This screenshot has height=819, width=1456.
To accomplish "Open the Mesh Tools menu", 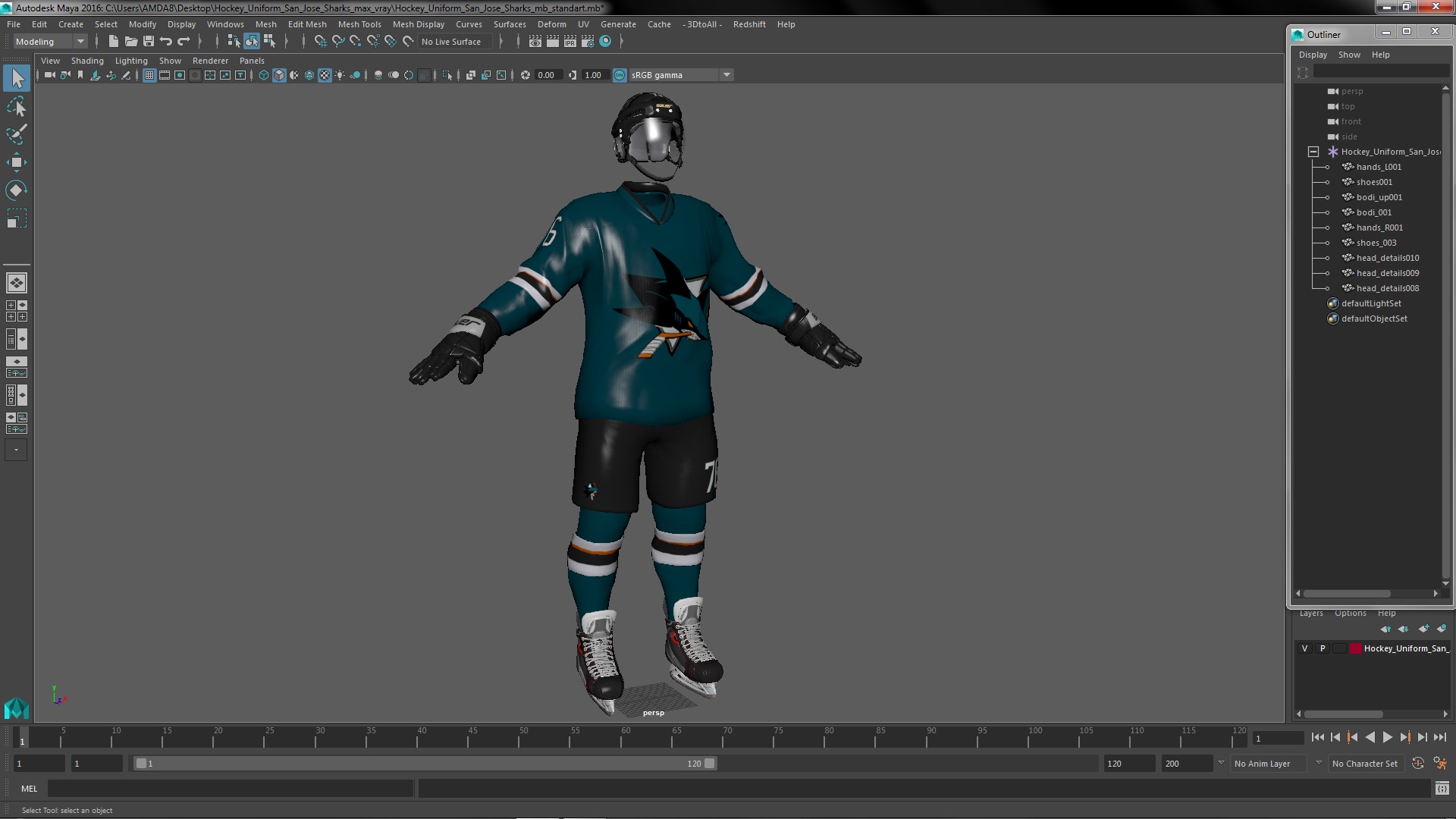I will click(359, 24).
